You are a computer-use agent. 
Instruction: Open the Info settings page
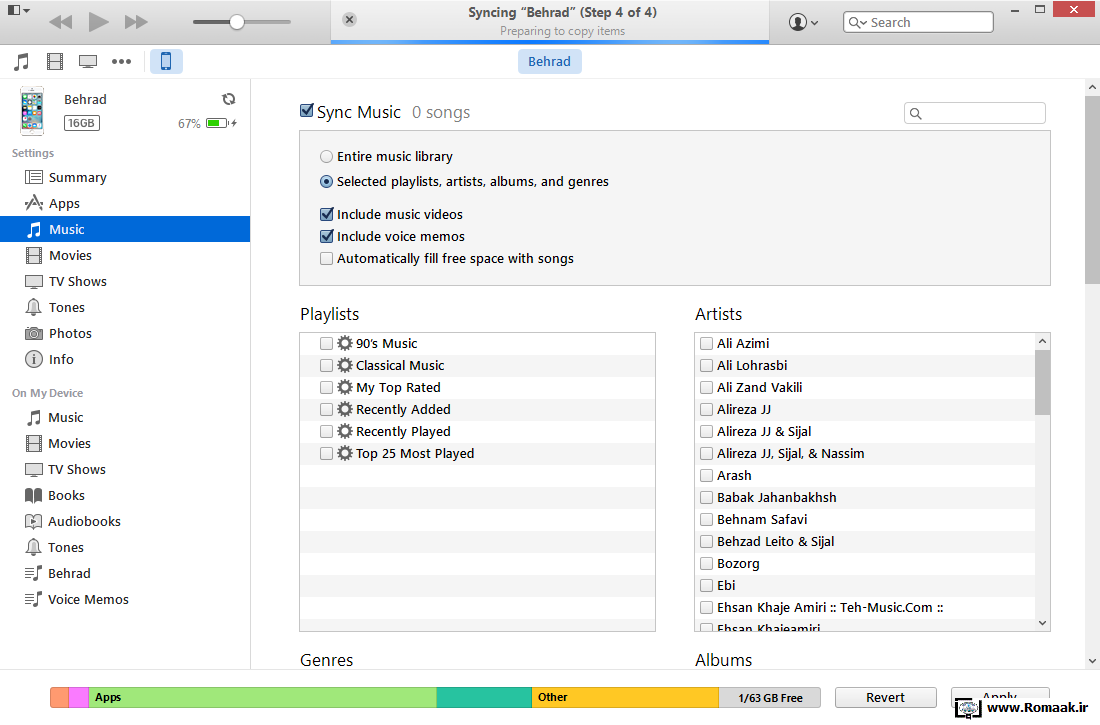pyautogui.click(x=125, y=359)
